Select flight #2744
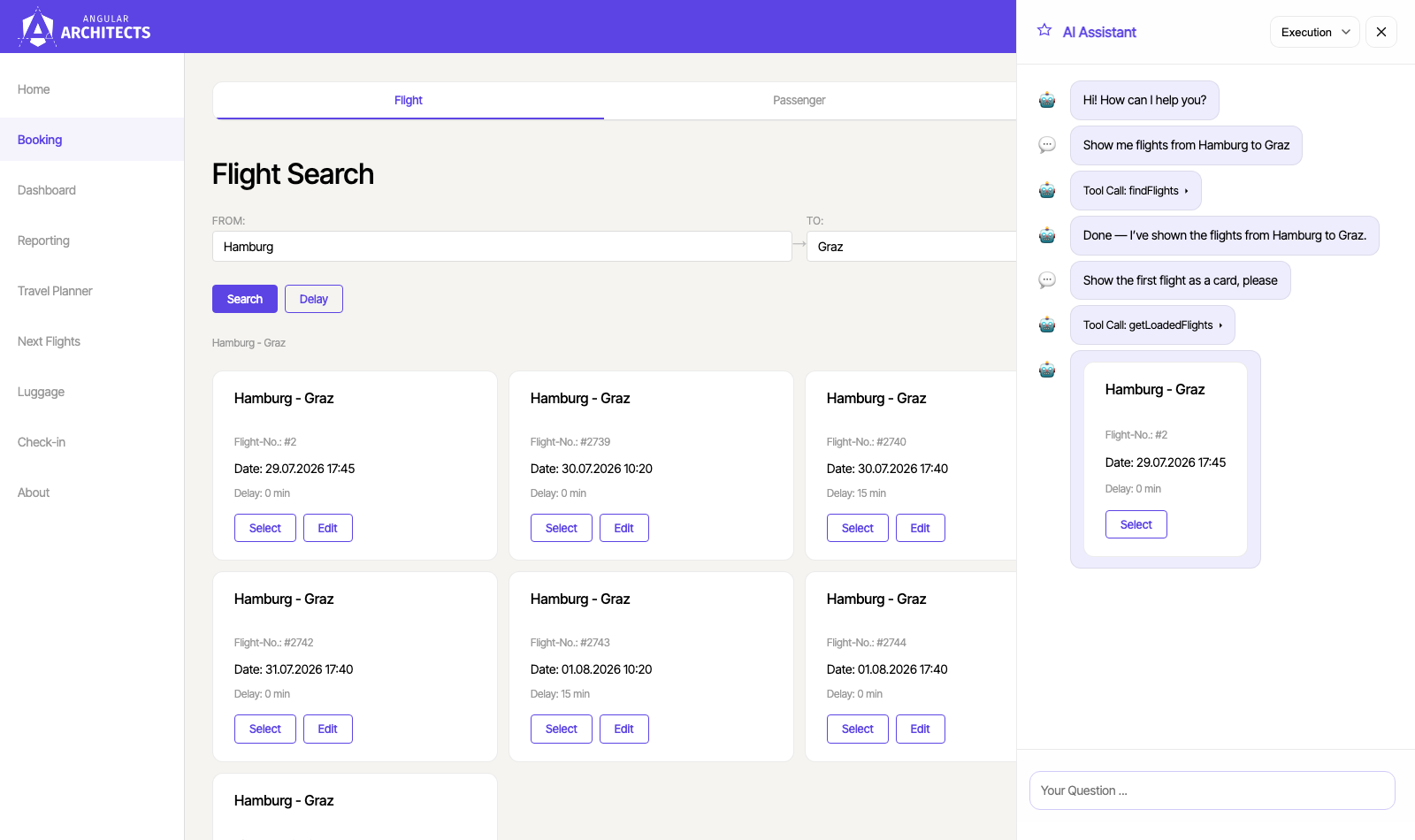The height and width of the screenshot is (840, 1415). tap(858, 729)
